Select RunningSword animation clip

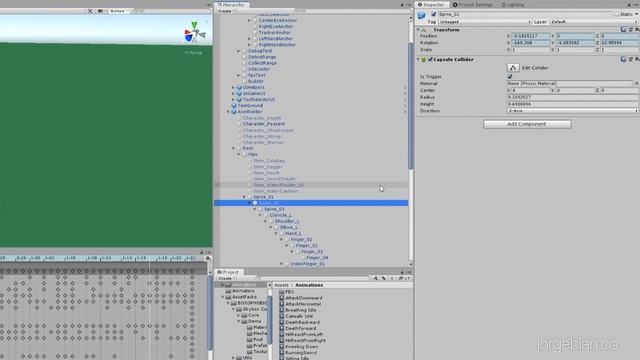coord(301,353)
